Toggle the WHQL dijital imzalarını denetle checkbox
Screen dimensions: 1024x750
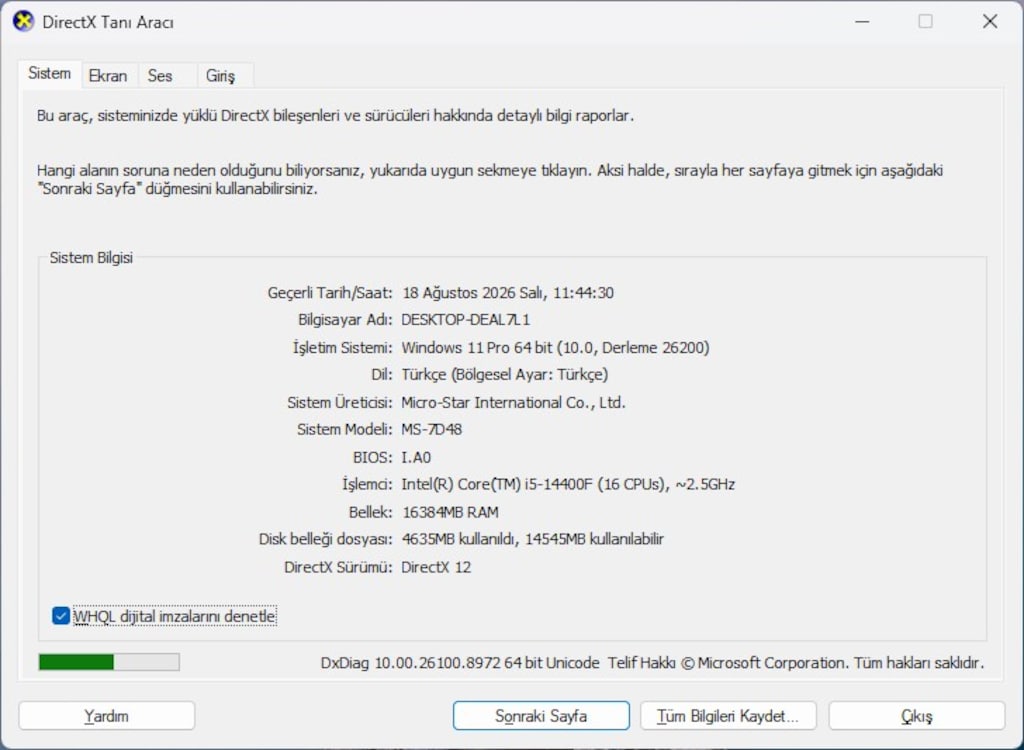pos(61,616)
